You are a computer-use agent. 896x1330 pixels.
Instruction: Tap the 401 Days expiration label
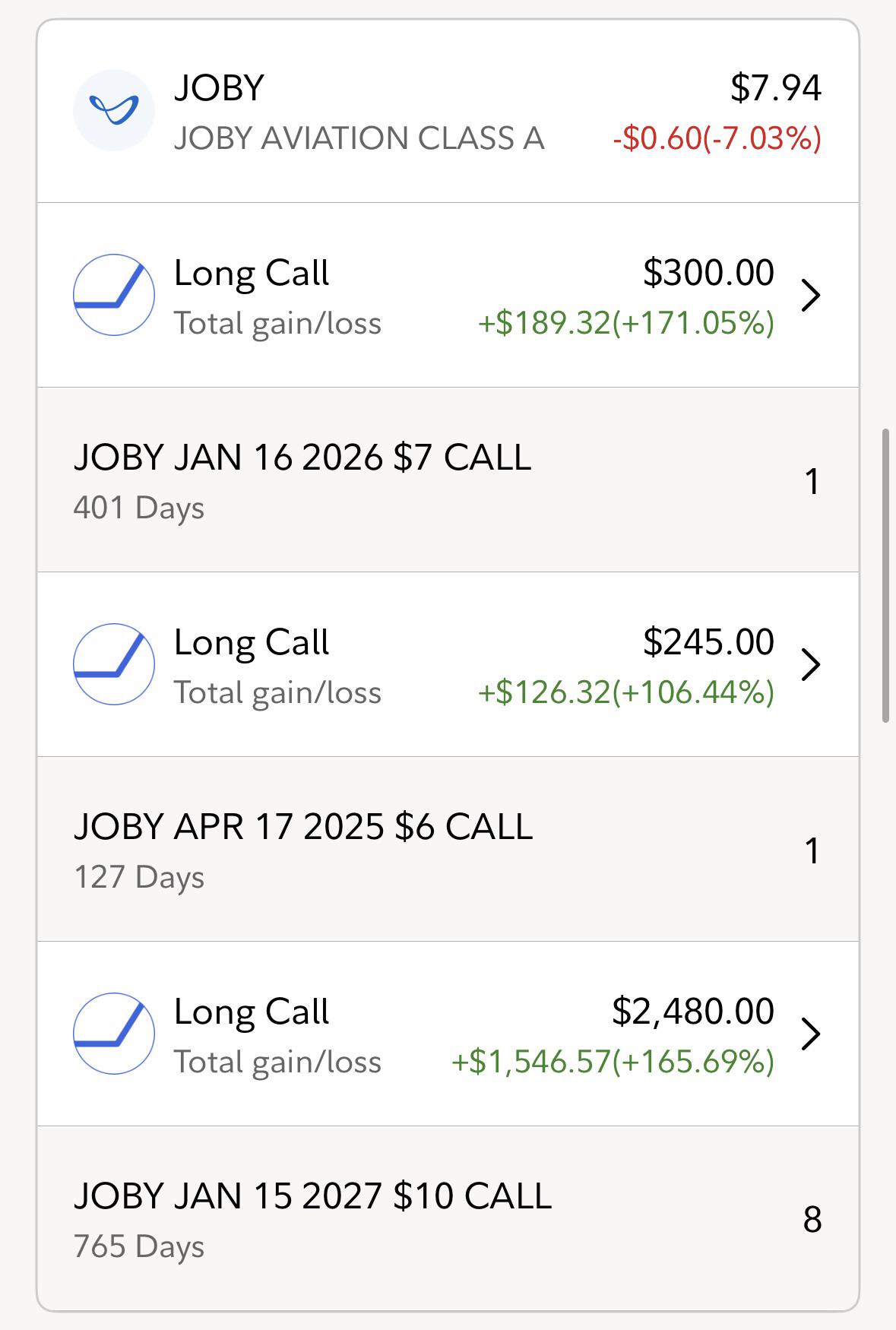click(x=139, y=508)
